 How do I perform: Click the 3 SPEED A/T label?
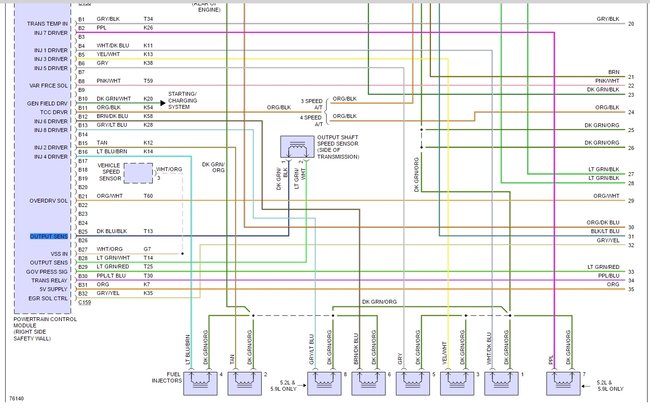pos(312,104)
